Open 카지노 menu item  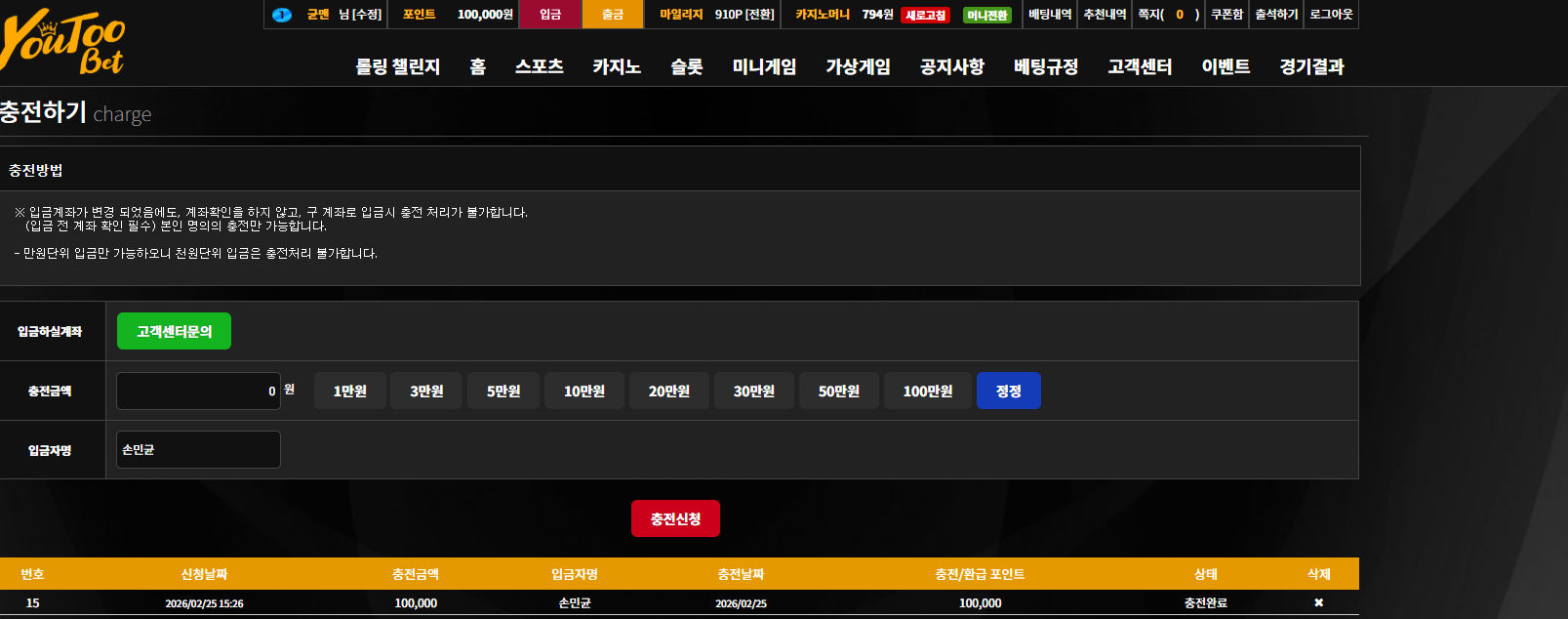tap(617, 66)
